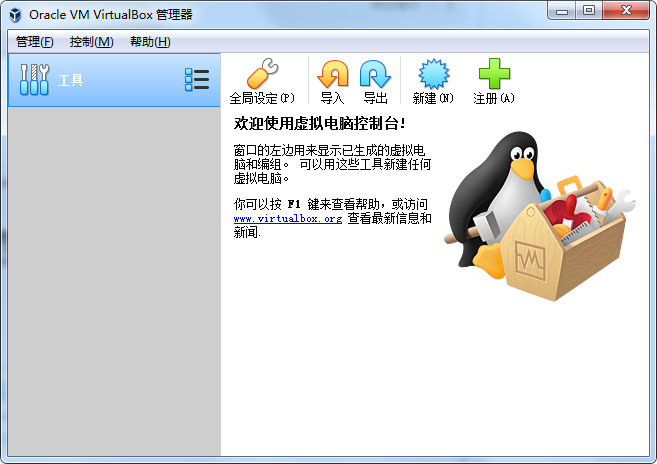
Task: Click the welcome heading 欢迎使用虚拟电脑控制台!
Action: [x=319, y=124]
